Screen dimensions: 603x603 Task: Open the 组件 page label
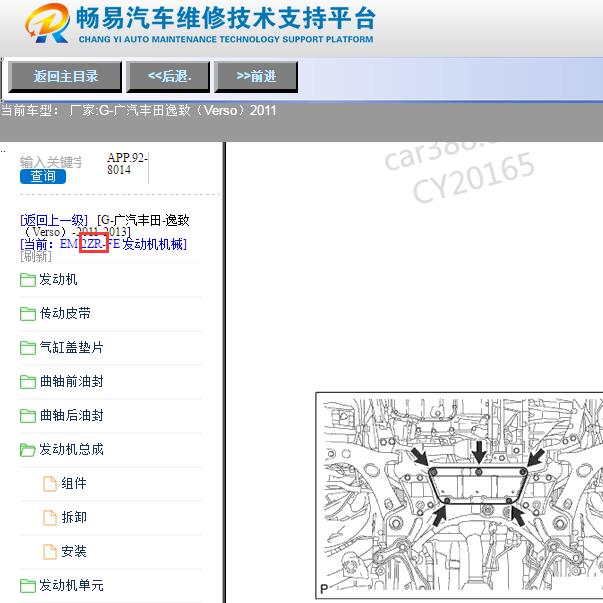pos(74,483)
